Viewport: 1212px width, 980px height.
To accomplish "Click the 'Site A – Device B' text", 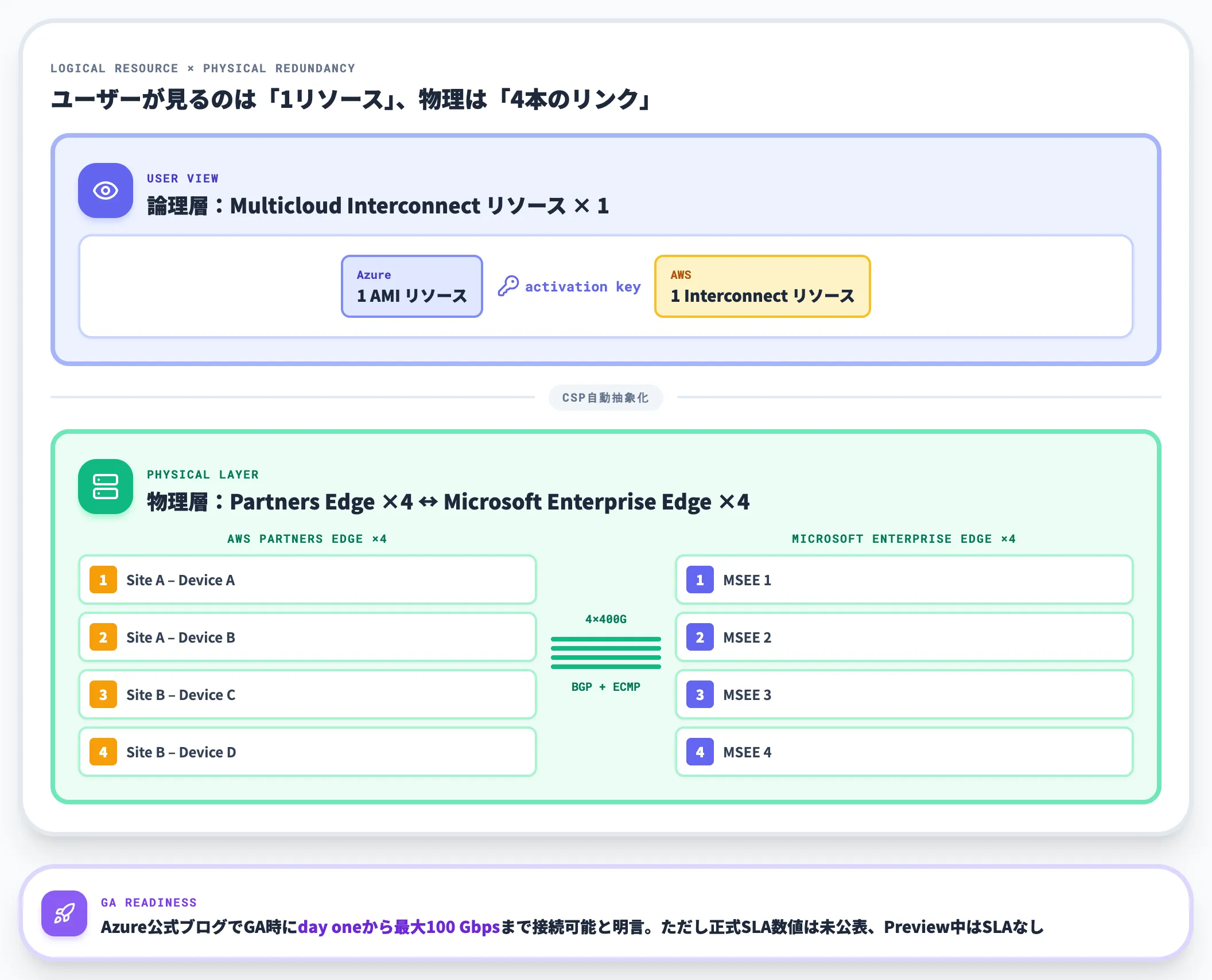I will pos(181,637).
